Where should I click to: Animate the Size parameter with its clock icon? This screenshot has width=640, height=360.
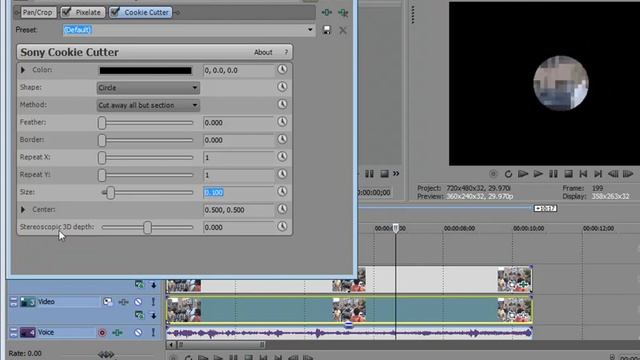[x=282, y=191]
